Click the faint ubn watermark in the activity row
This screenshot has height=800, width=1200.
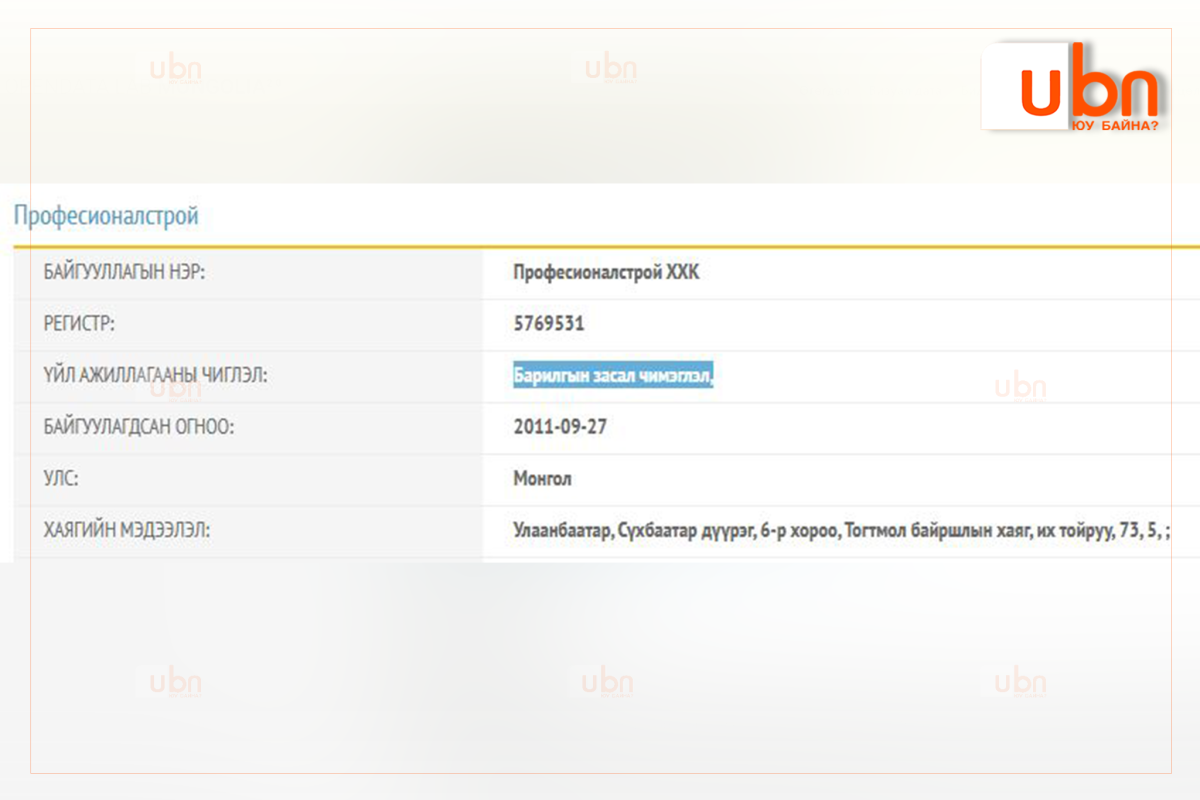[1020, 387]
